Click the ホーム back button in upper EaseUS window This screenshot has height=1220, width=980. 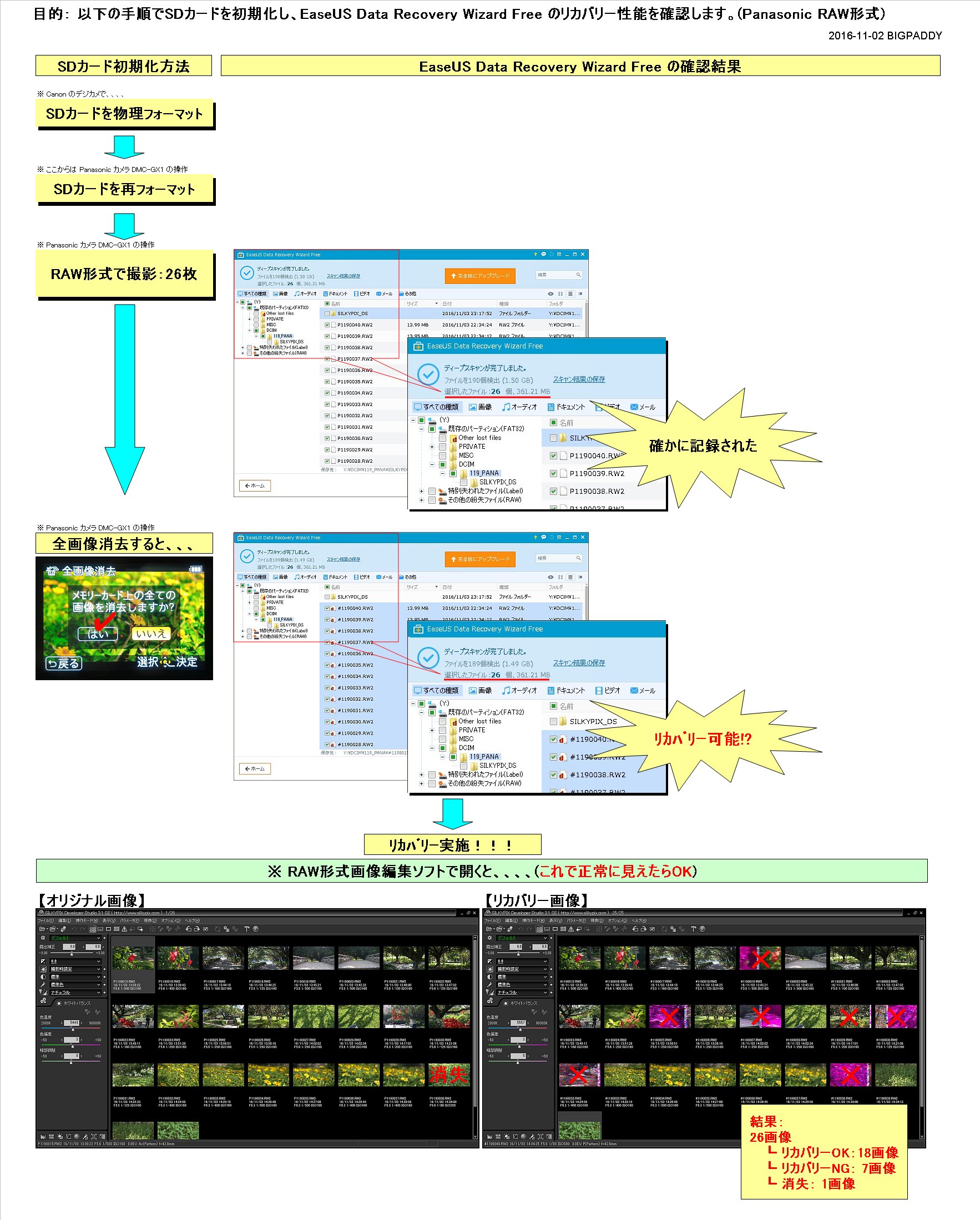(x=255, y=485)
